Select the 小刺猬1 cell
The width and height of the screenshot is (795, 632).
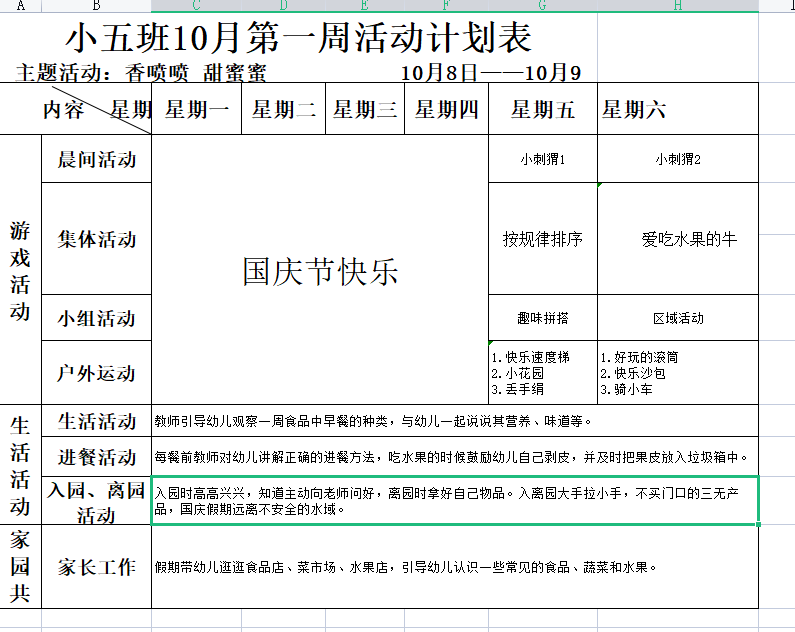(542, 159)
